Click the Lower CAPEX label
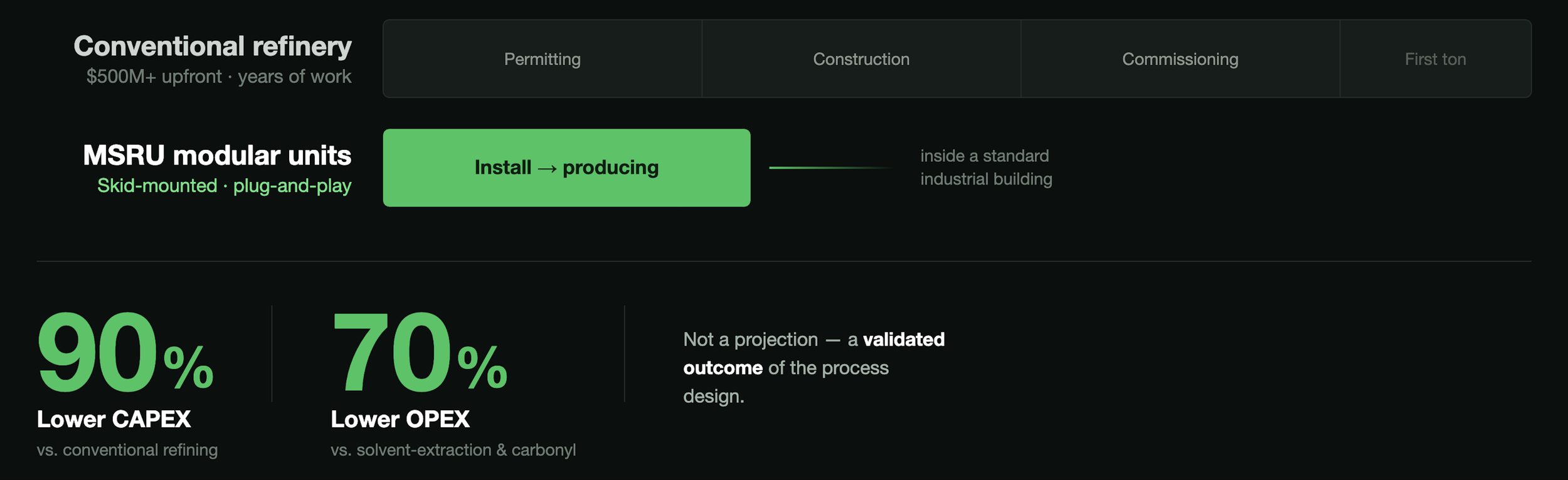Screen dimensions: 1568x480 coord(114,419)
